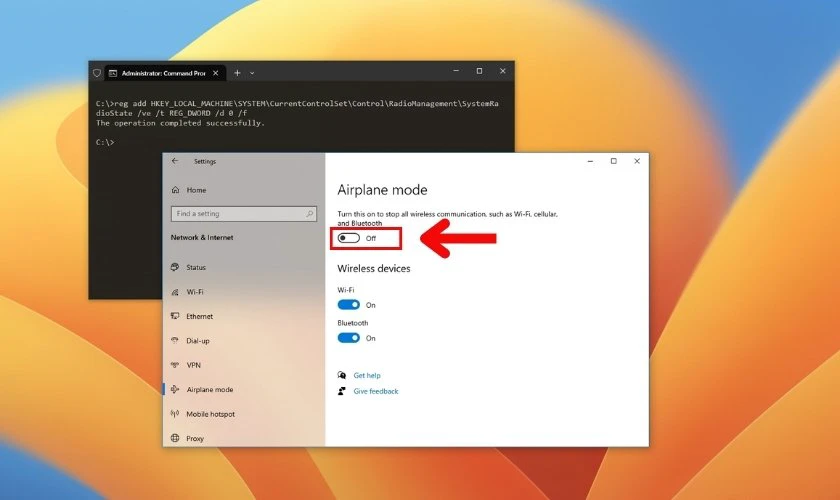Image resolution: width=840 pixels, height=500 pixels.
Task: Open the Get help link
Action: click(x=367, y=376)
